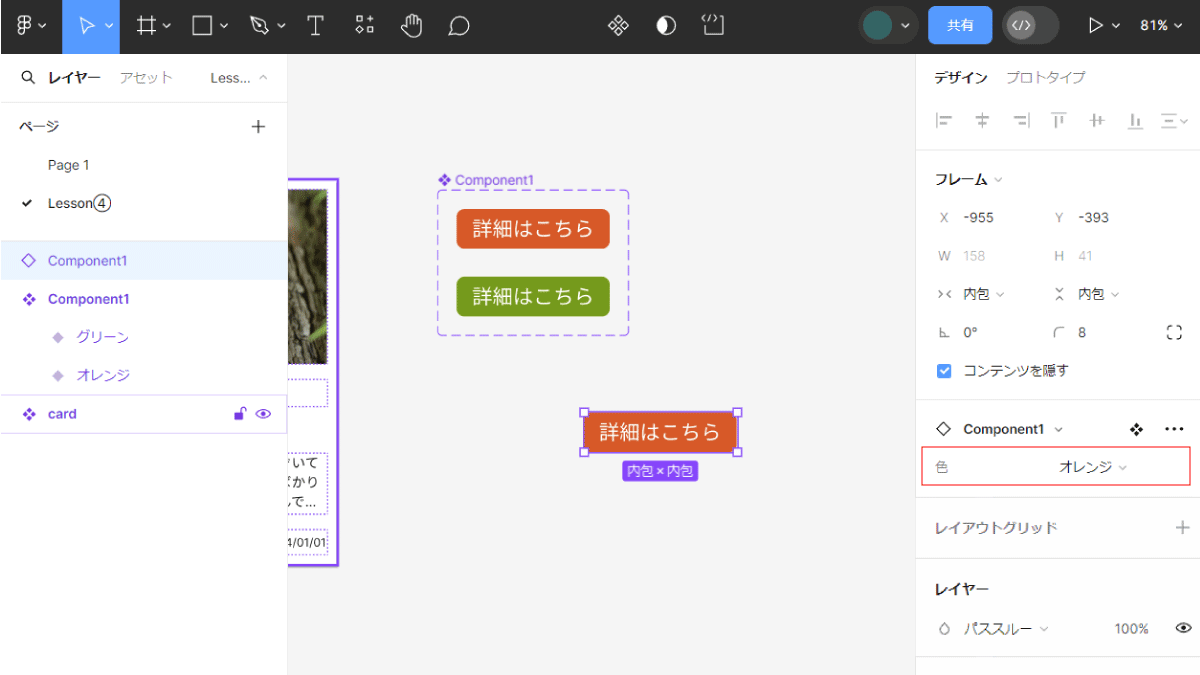The width and height of the screenshot is (1200, 675).
Task: Click the align horizontal centers icon
Action: pyautogui.click(x=982, y=121)
